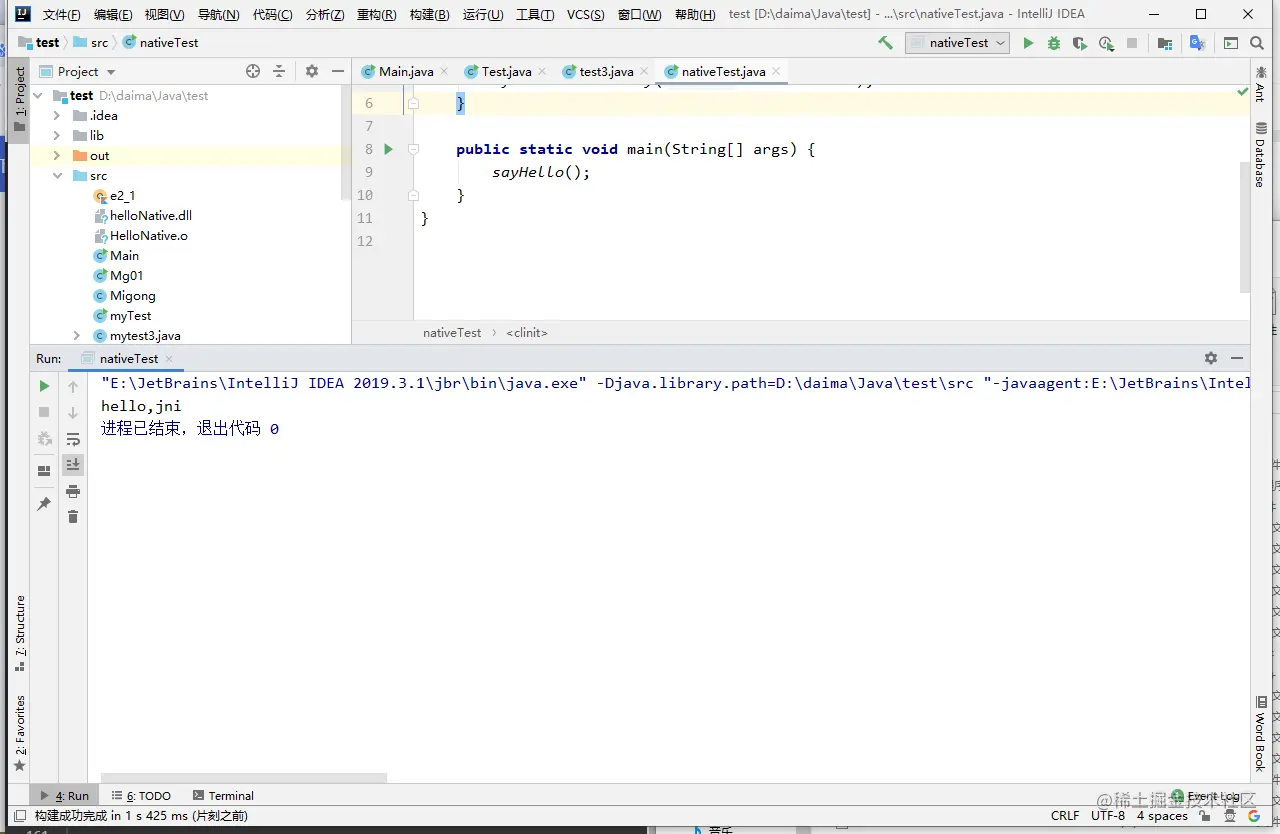Screen dimensions: 1280x834
Task: Click the Run panel stop button
Action: [44, 412]
